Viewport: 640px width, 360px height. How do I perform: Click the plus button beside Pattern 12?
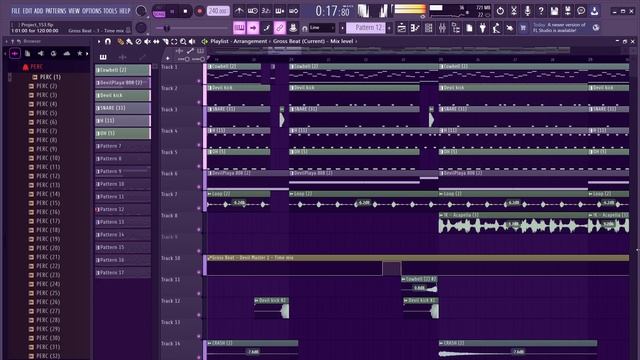click(x=389, y=28)
